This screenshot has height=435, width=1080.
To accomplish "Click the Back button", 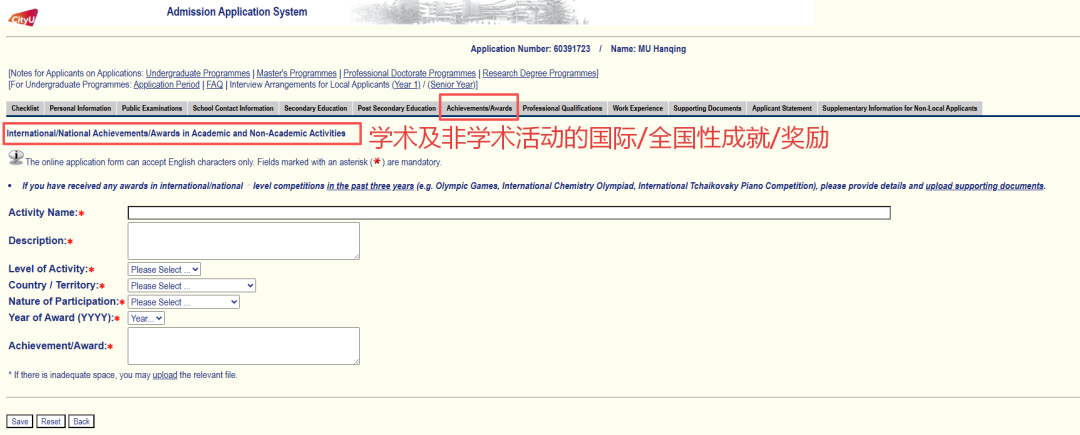I will [x=81, y=421].
